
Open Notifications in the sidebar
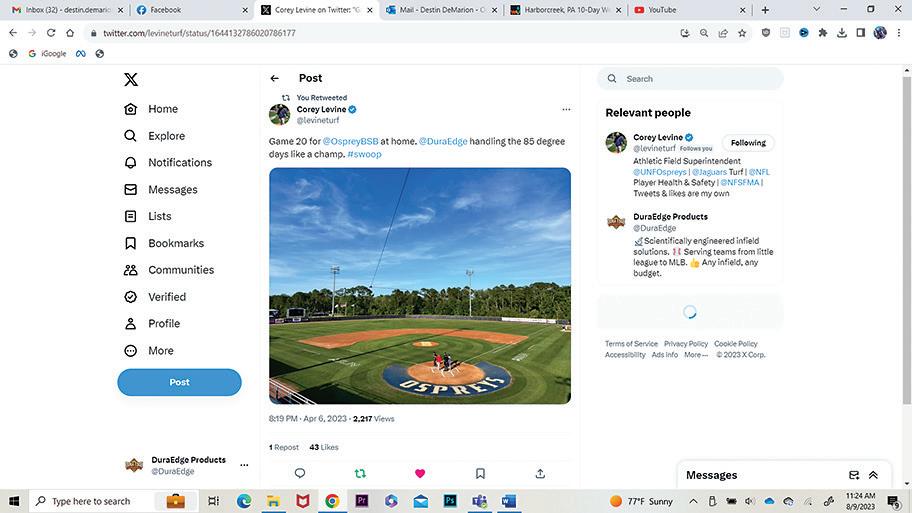(x=168, y=162)
